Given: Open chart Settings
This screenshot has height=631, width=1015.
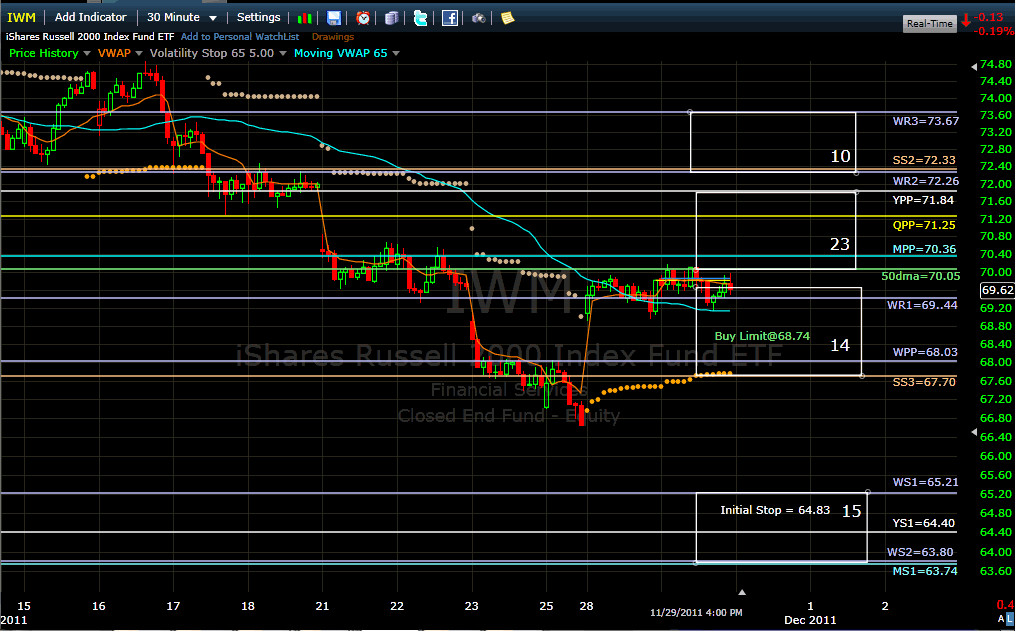Looking at the screenshot, I should tap(258, 17).
